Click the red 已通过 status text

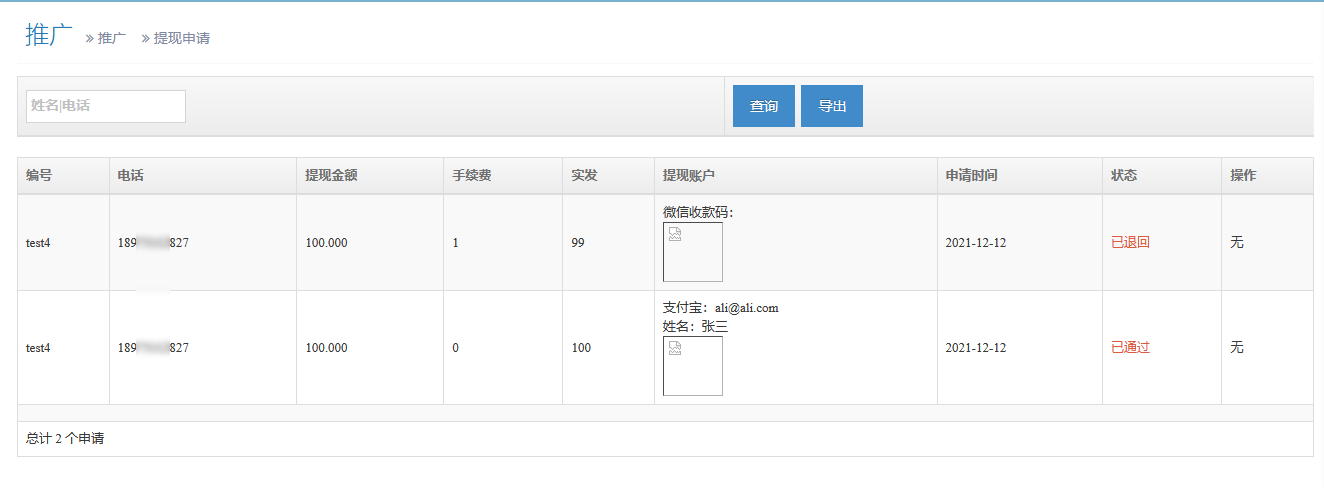tap(1130, 348)
